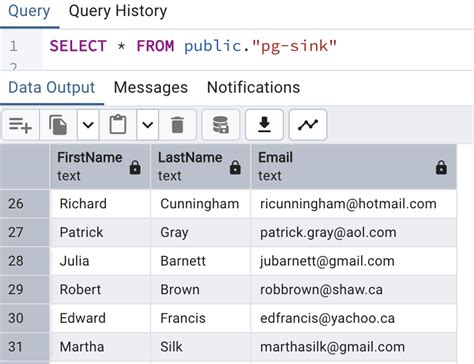Click the Delete row trash icon
Screen dimensions: 474x364
pyautogui.click(x=177, y=125)
